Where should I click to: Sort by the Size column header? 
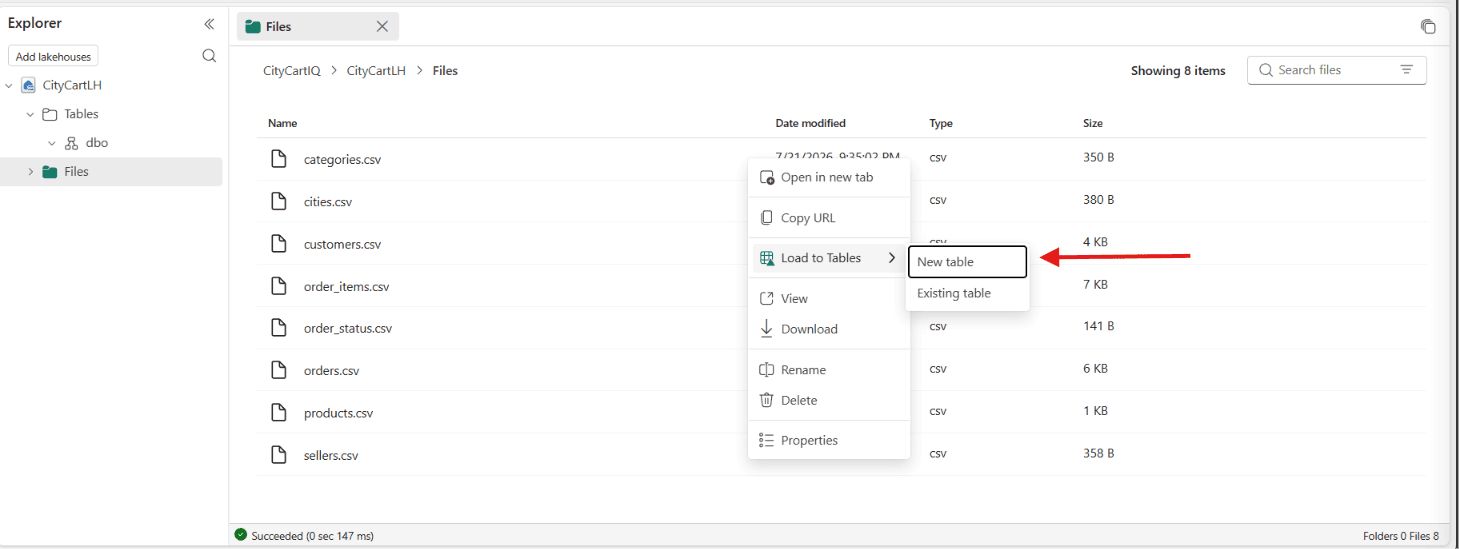(x=1093, y=123)
